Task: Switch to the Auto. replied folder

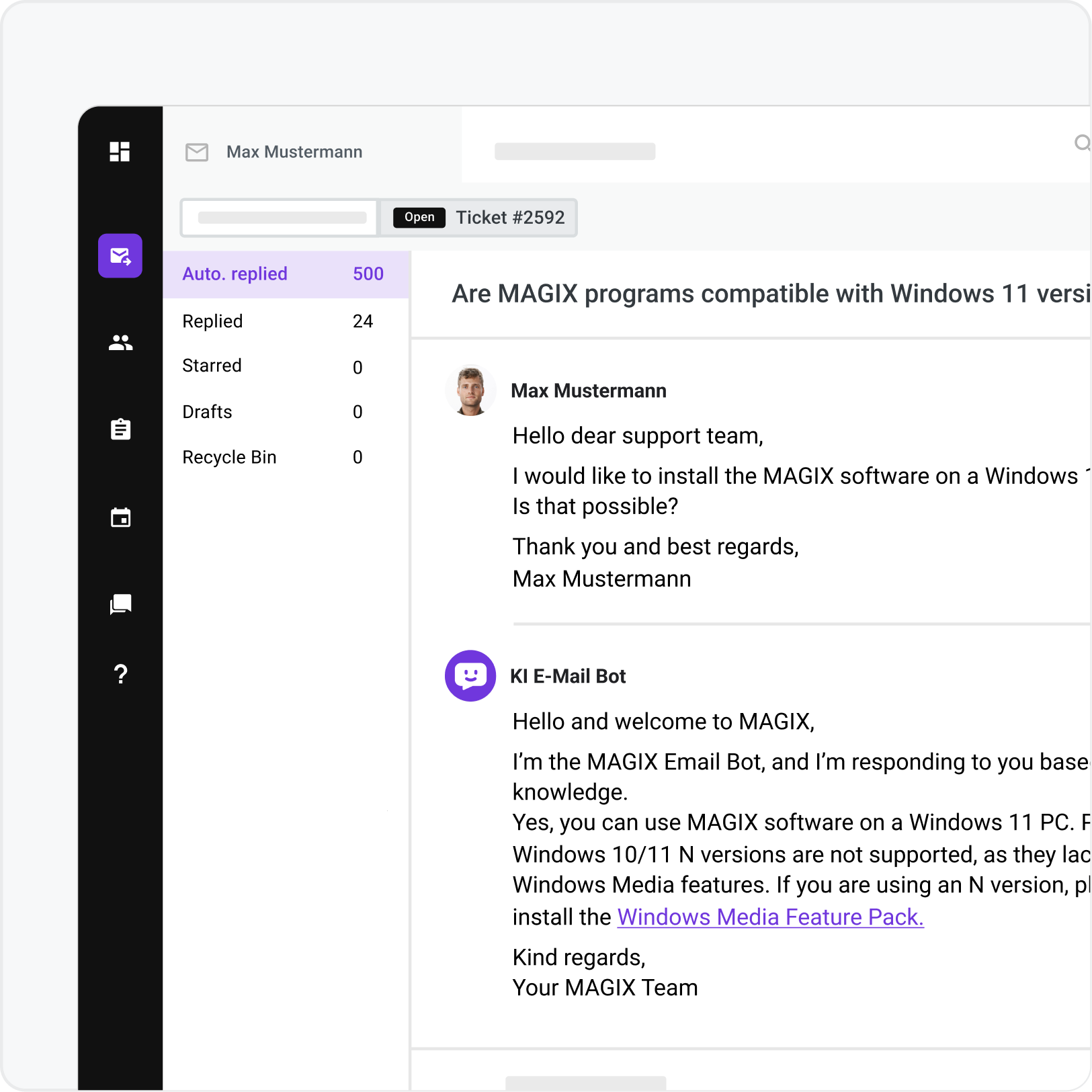Action: tap(235, 274)
